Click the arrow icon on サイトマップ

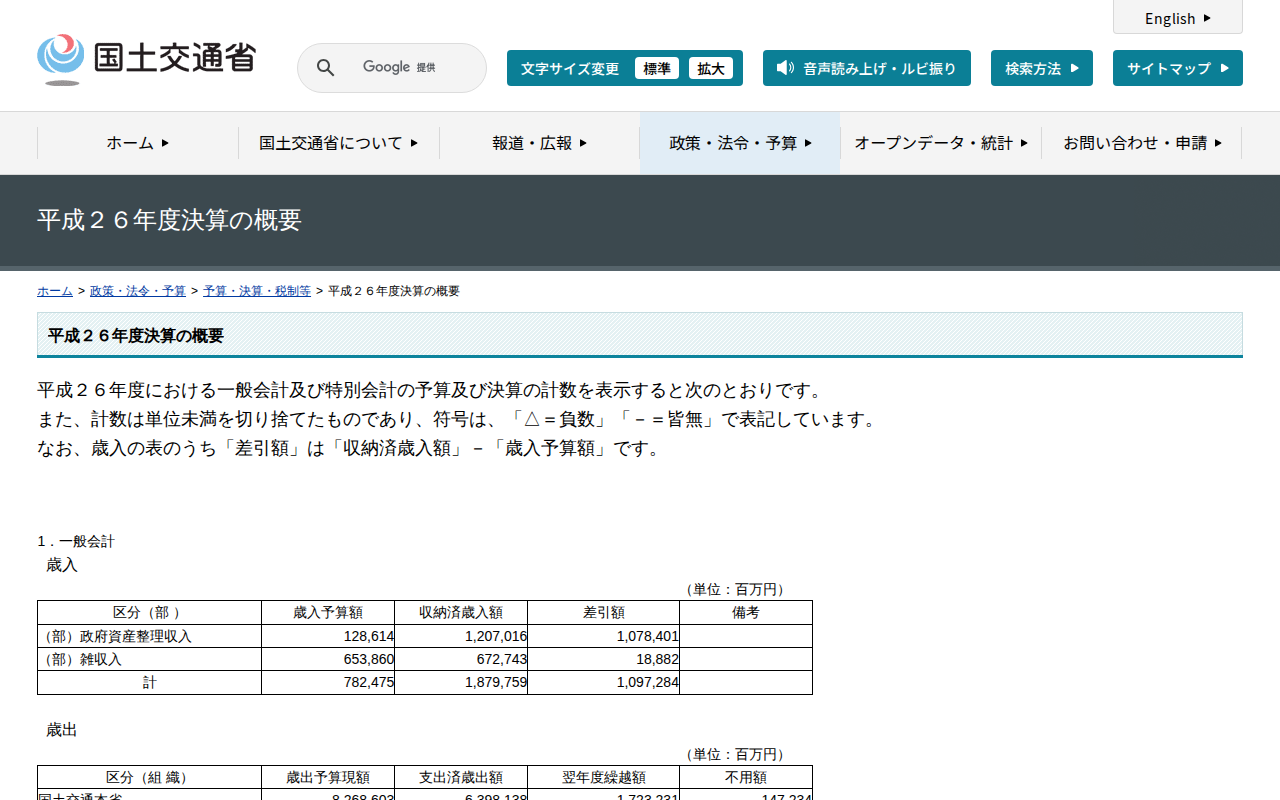pyautogui.click(x=1225, y=68)
